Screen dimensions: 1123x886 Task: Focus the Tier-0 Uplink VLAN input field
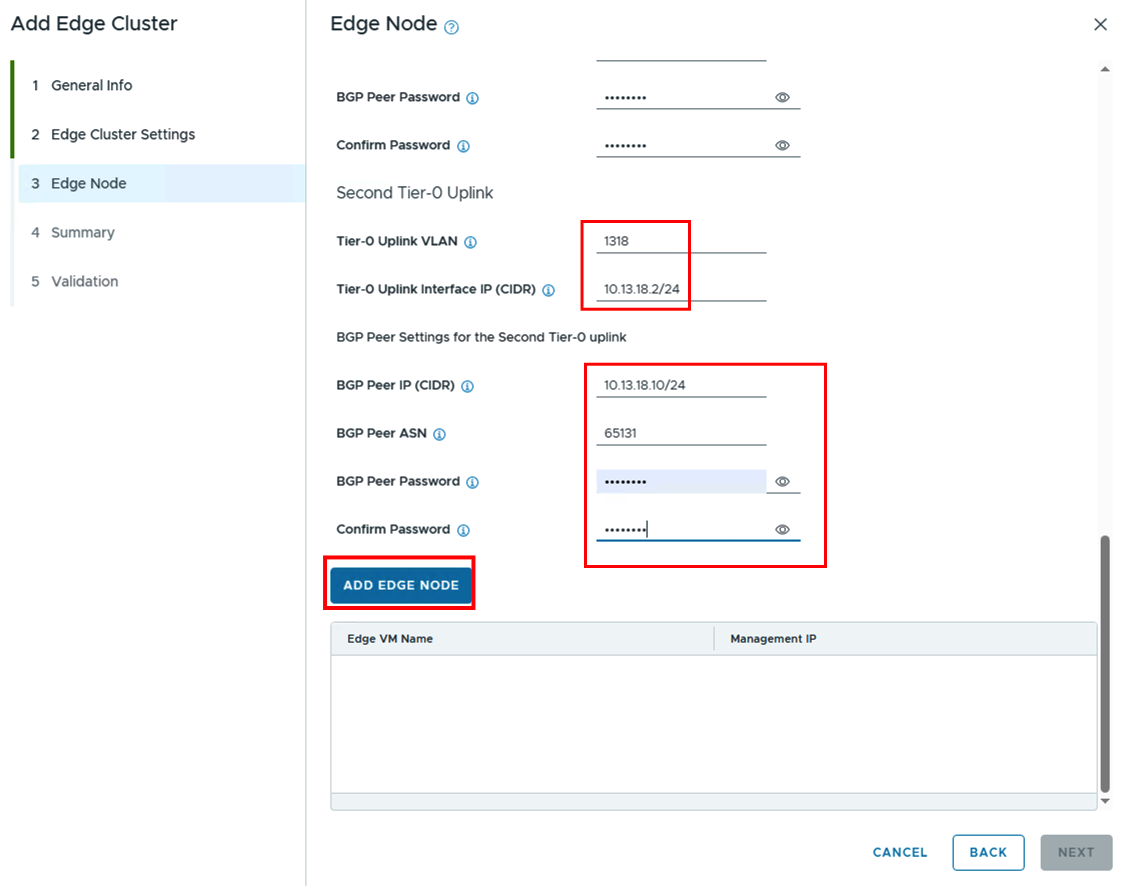(x=680, y=241)
